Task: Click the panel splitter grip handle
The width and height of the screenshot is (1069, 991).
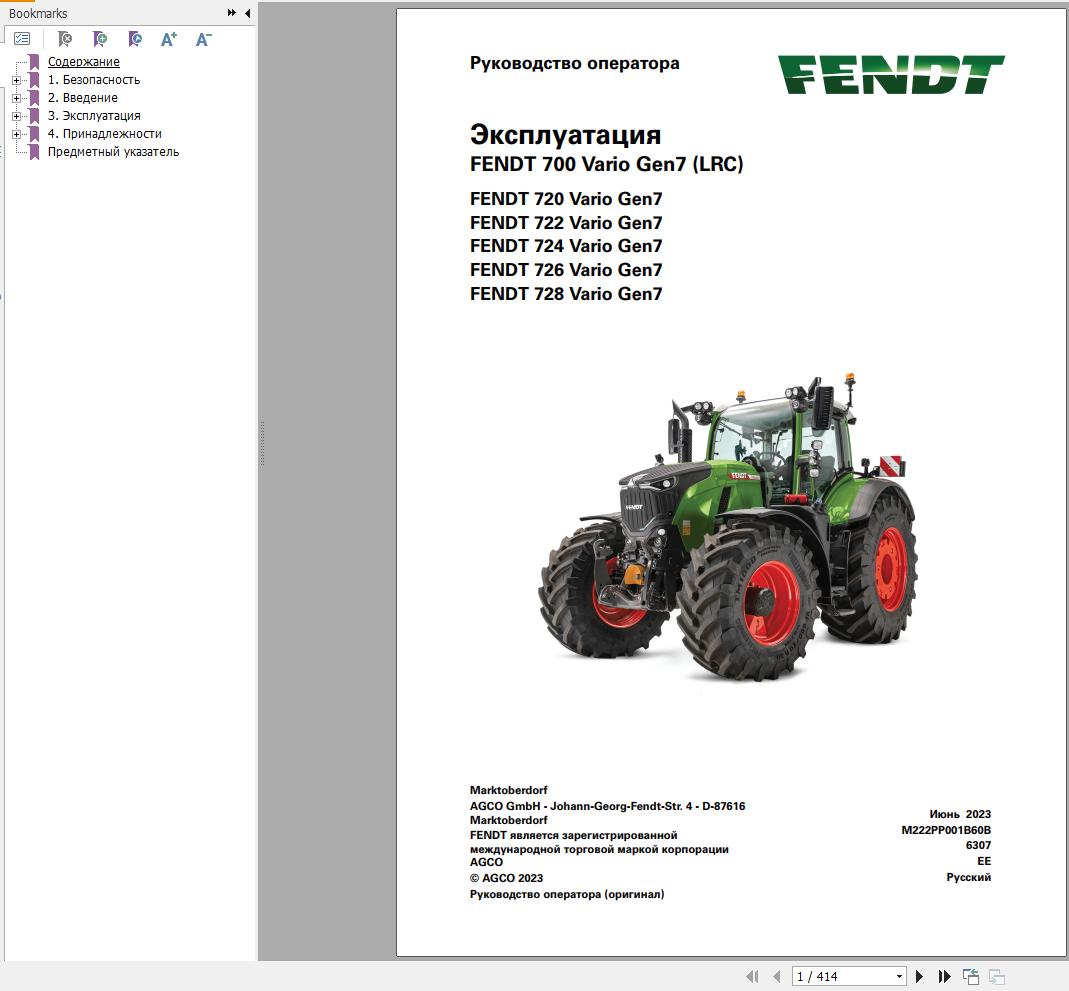Action: (x=262, y=444)
